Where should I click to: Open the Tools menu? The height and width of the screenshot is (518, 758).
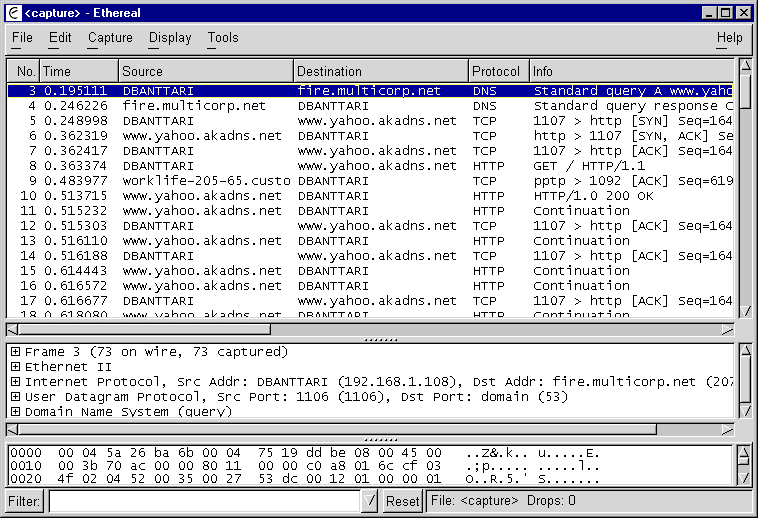[x=223, y=38]
